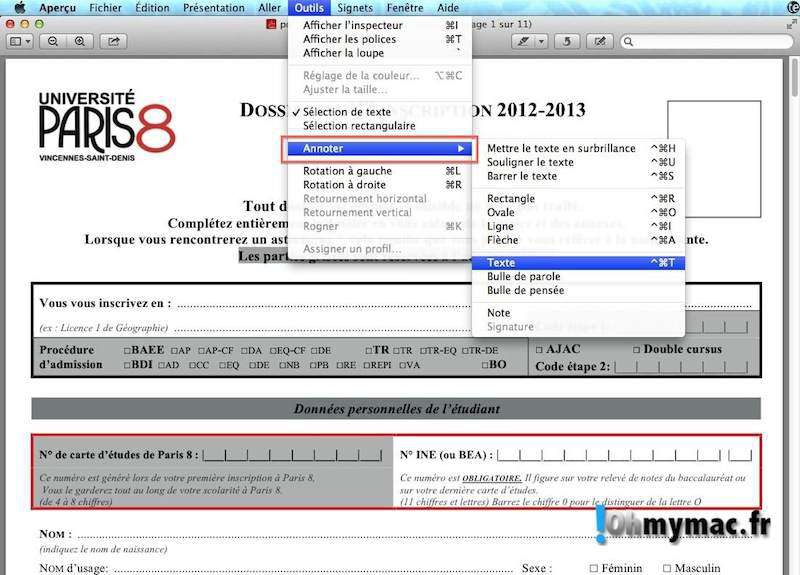This screenshot has width=800, height=575.
Task: Click the search field in the toolbar
Action: pyautogui.click(x=707, y=41)
